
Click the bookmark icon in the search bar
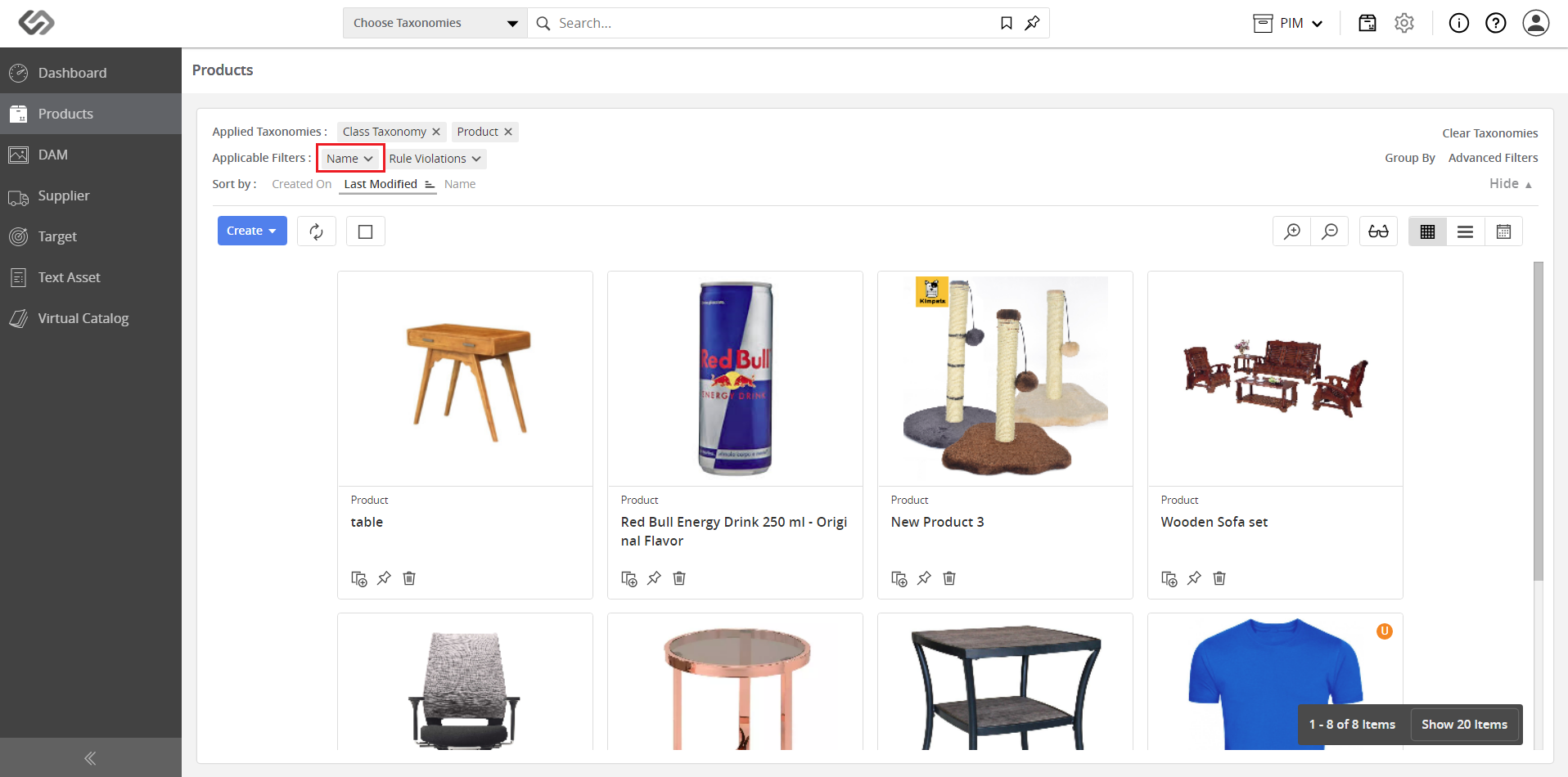[x=1007, y=23]
